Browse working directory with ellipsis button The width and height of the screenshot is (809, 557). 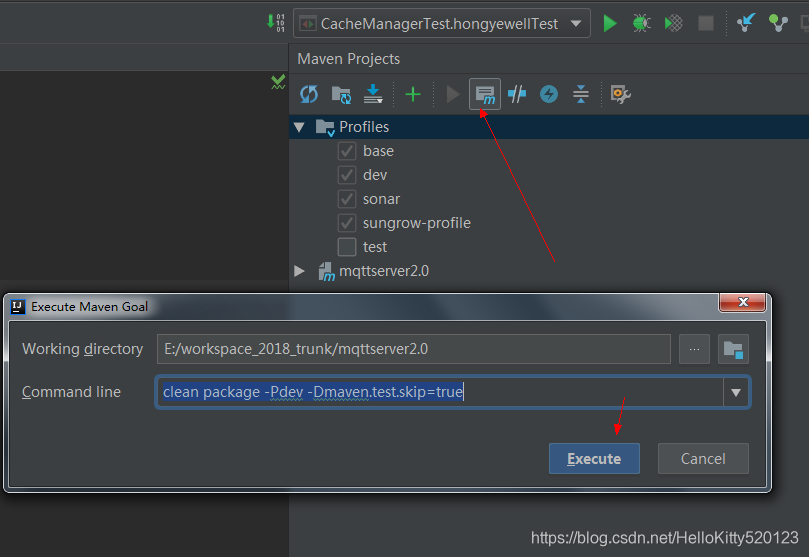pyautogui.click(x=694, y=349)
